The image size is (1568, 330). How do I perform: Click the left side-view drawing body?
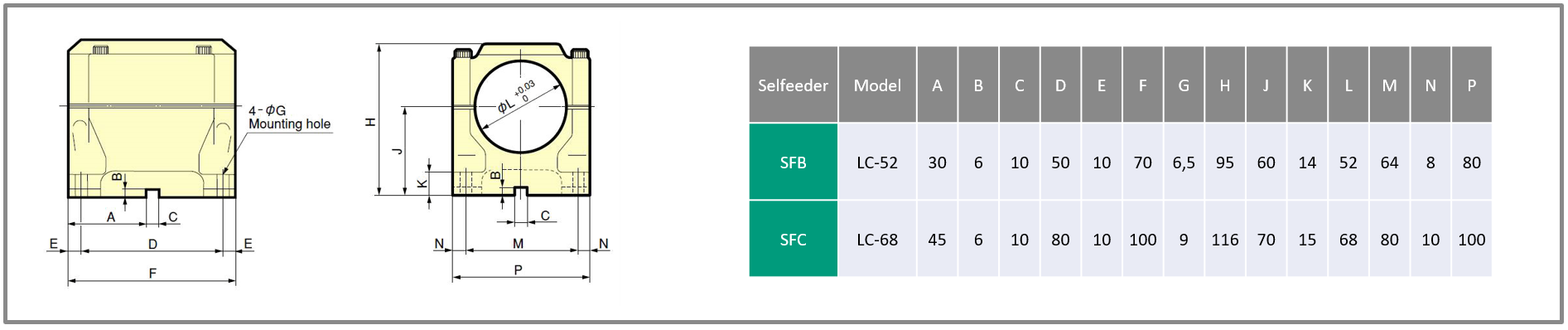[x=152, y=118]
